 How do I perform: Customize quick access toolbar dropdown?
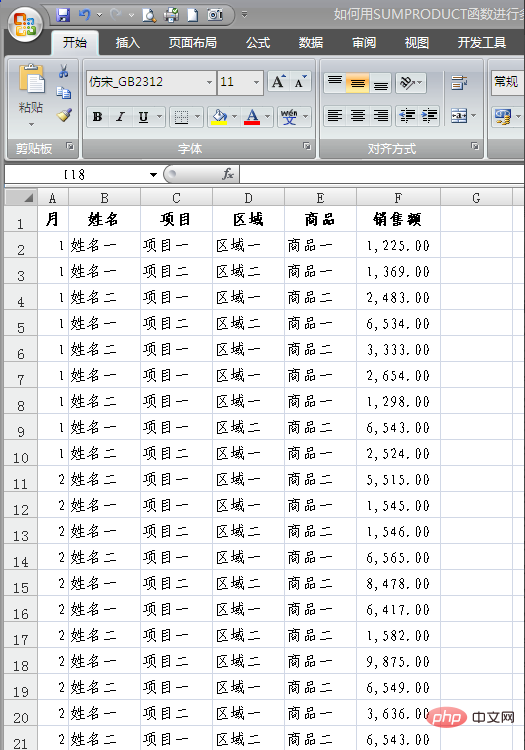point(244,15)
